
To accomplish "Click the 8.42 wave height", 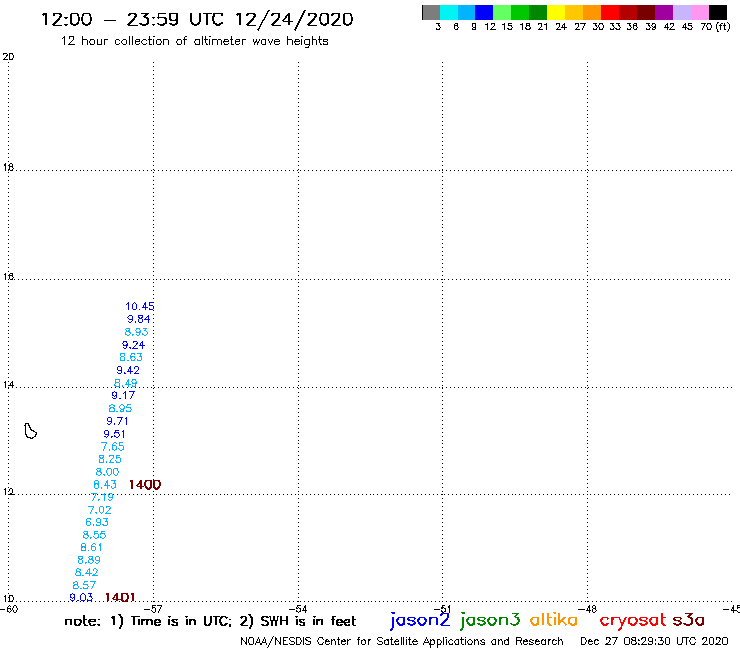I will click(86, 572).
